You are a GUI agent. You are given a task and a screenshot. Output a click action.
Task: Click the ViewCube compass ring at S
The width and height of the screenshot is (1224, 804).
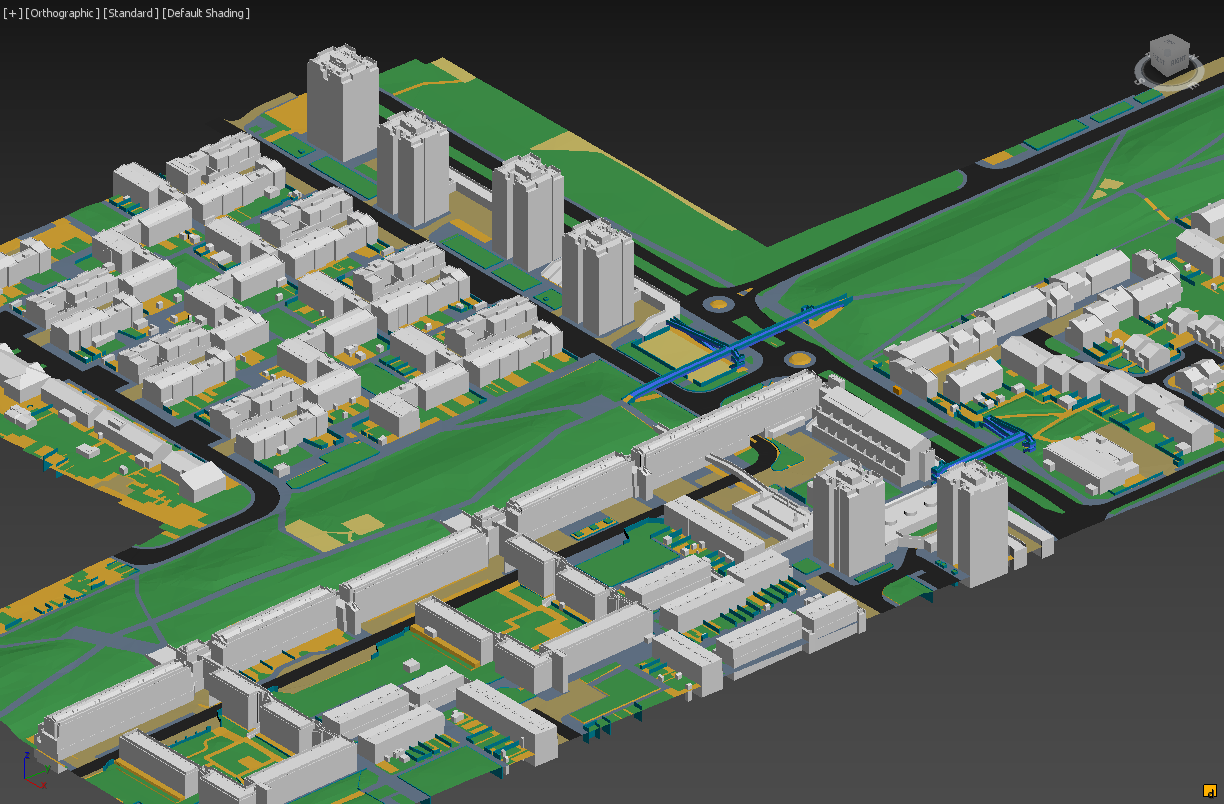point(1139,82)
